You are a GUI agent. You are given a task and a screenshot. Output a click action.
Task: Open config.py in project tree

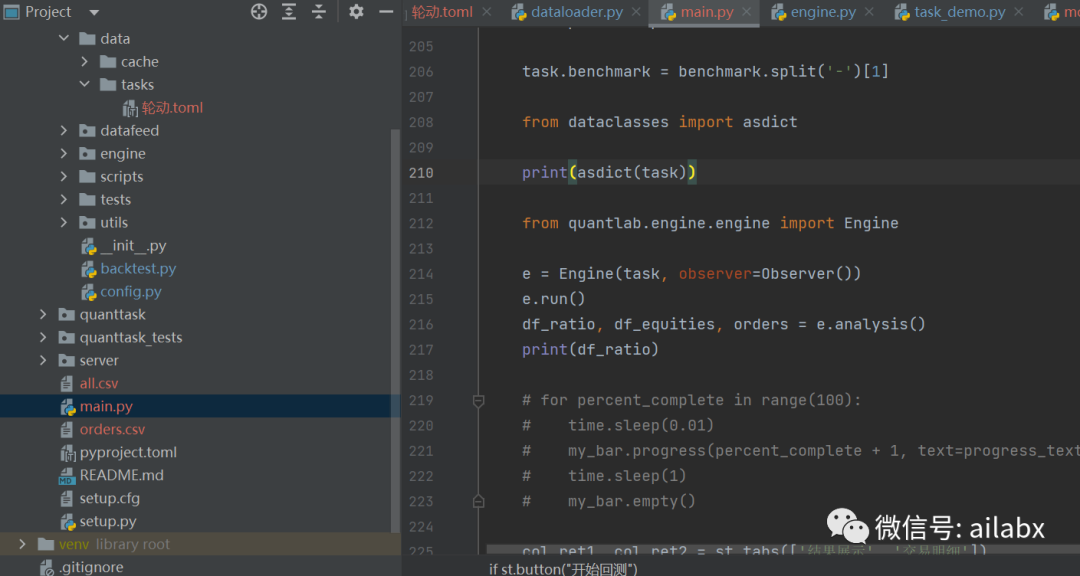(131, 291)
